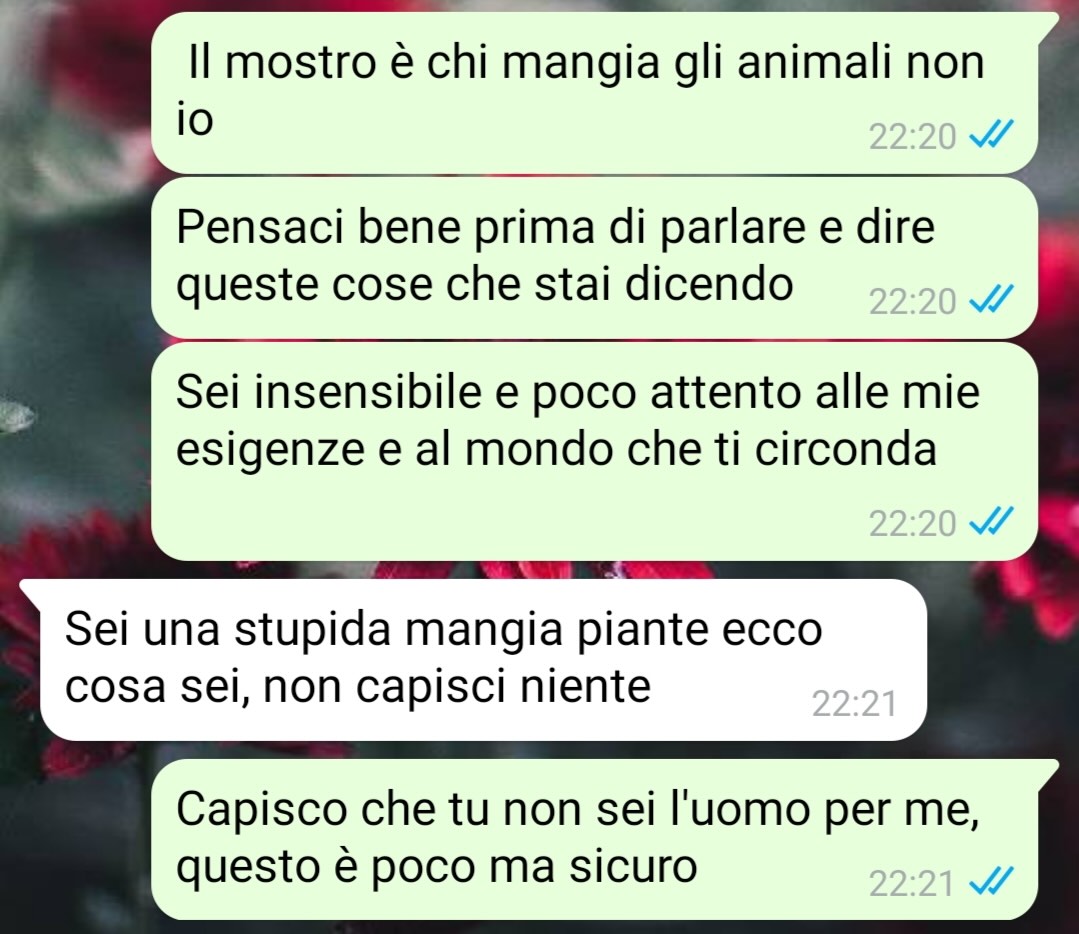Click the read-ticks on the 'Capisco che tu' message

tap(991, 880)
